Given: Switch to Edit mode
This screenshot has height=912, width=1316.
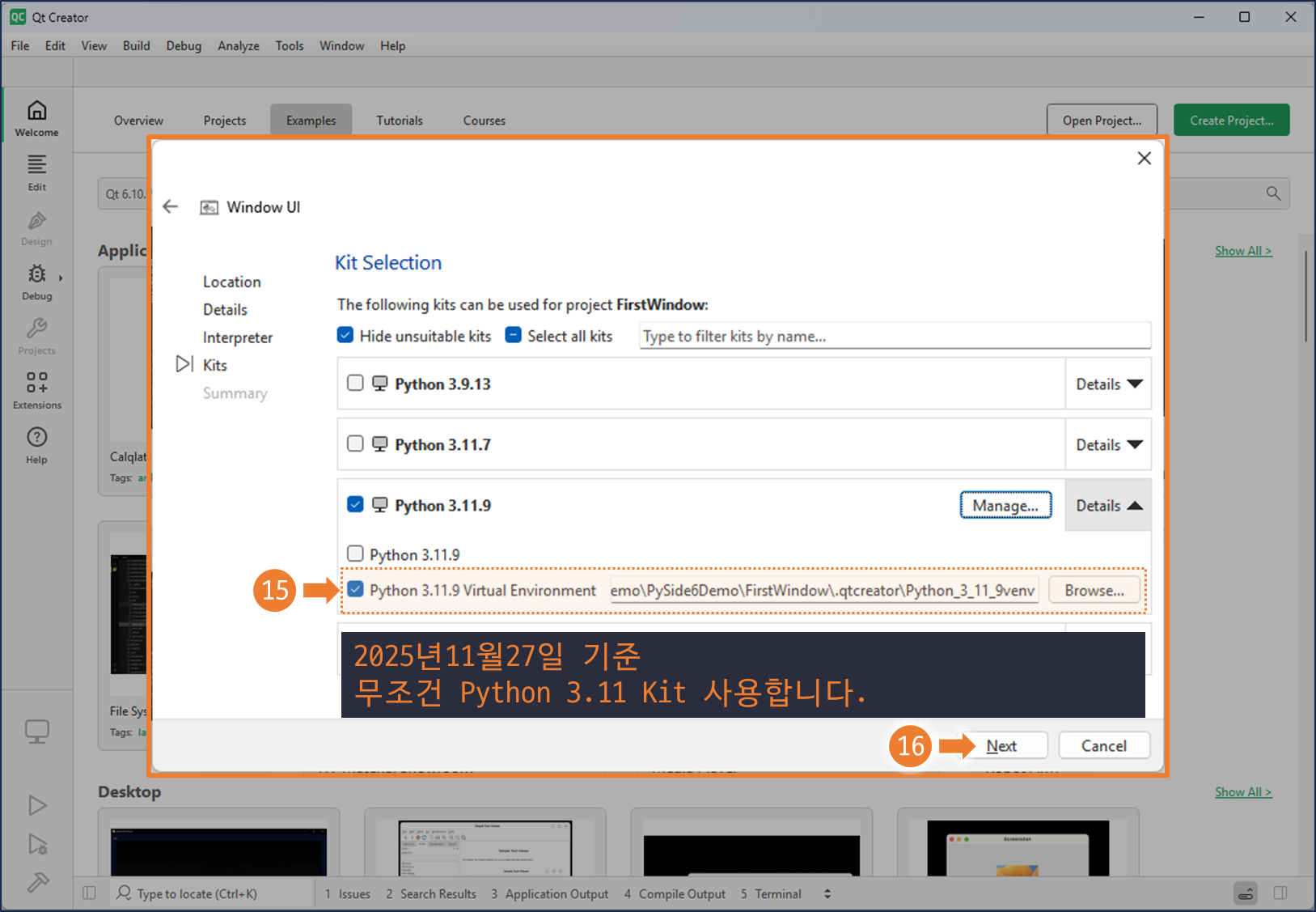Looking at the screenshot, I should coord(36,172).
